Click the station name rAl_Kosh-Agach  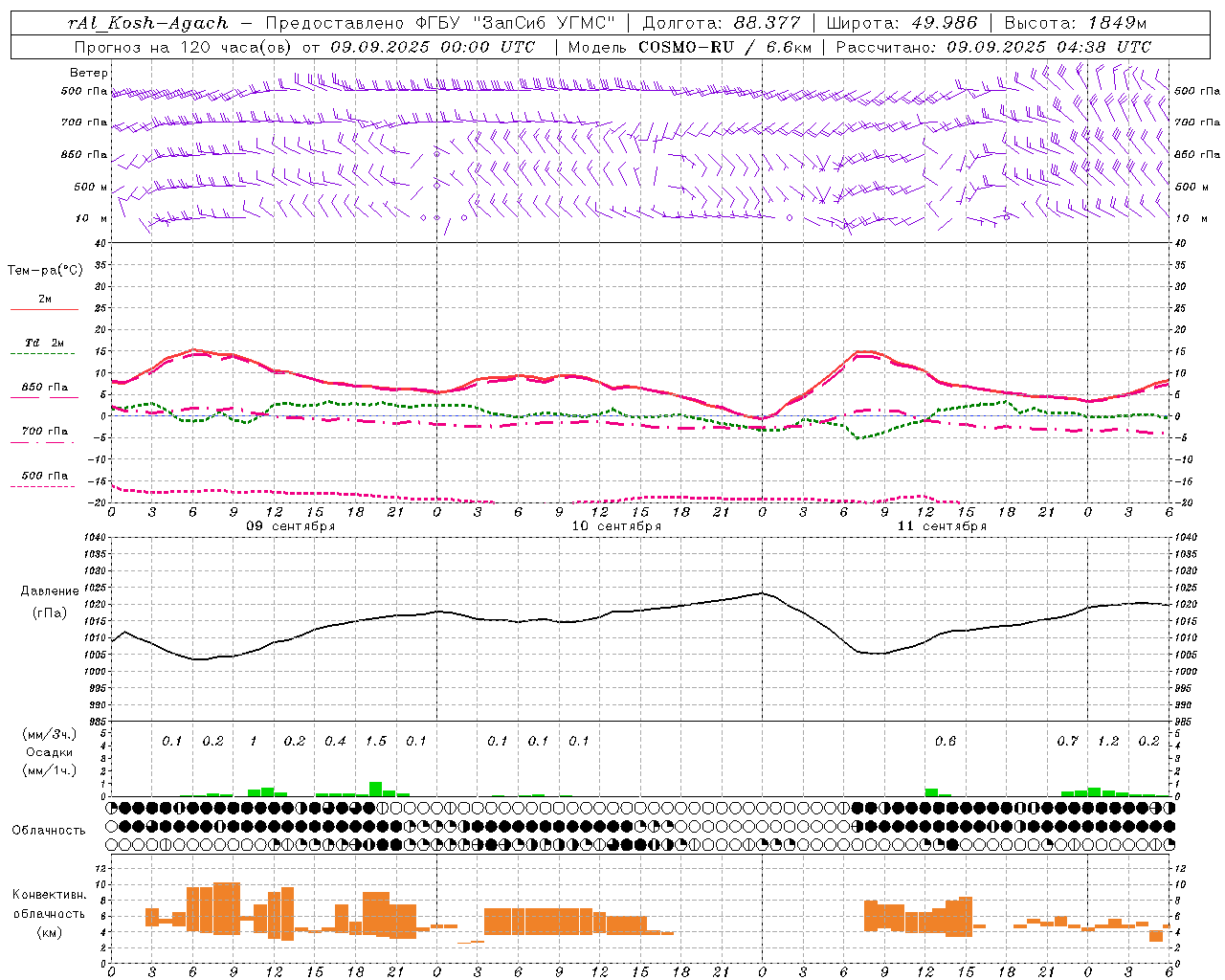(x=148, y=23)
